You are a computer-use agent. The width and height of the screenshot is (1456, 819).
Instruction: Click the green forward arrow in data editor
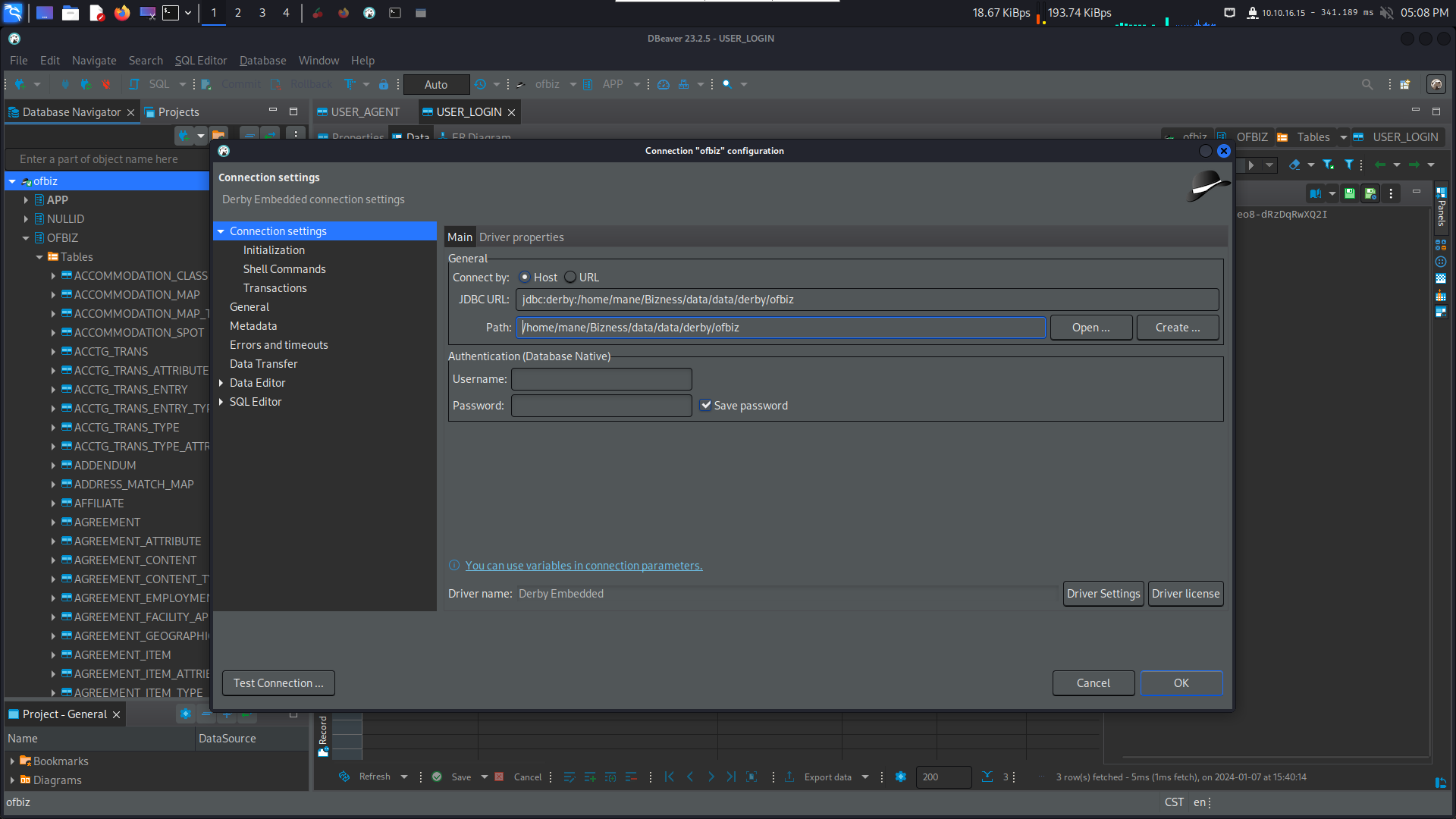[1414, 165]
